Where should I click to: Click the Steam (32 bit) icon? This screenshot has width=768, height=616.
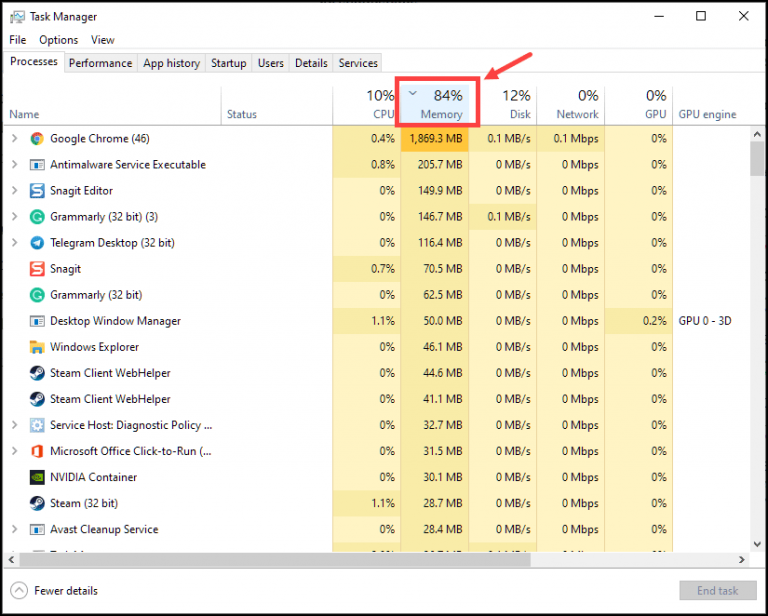coord(37,503)
